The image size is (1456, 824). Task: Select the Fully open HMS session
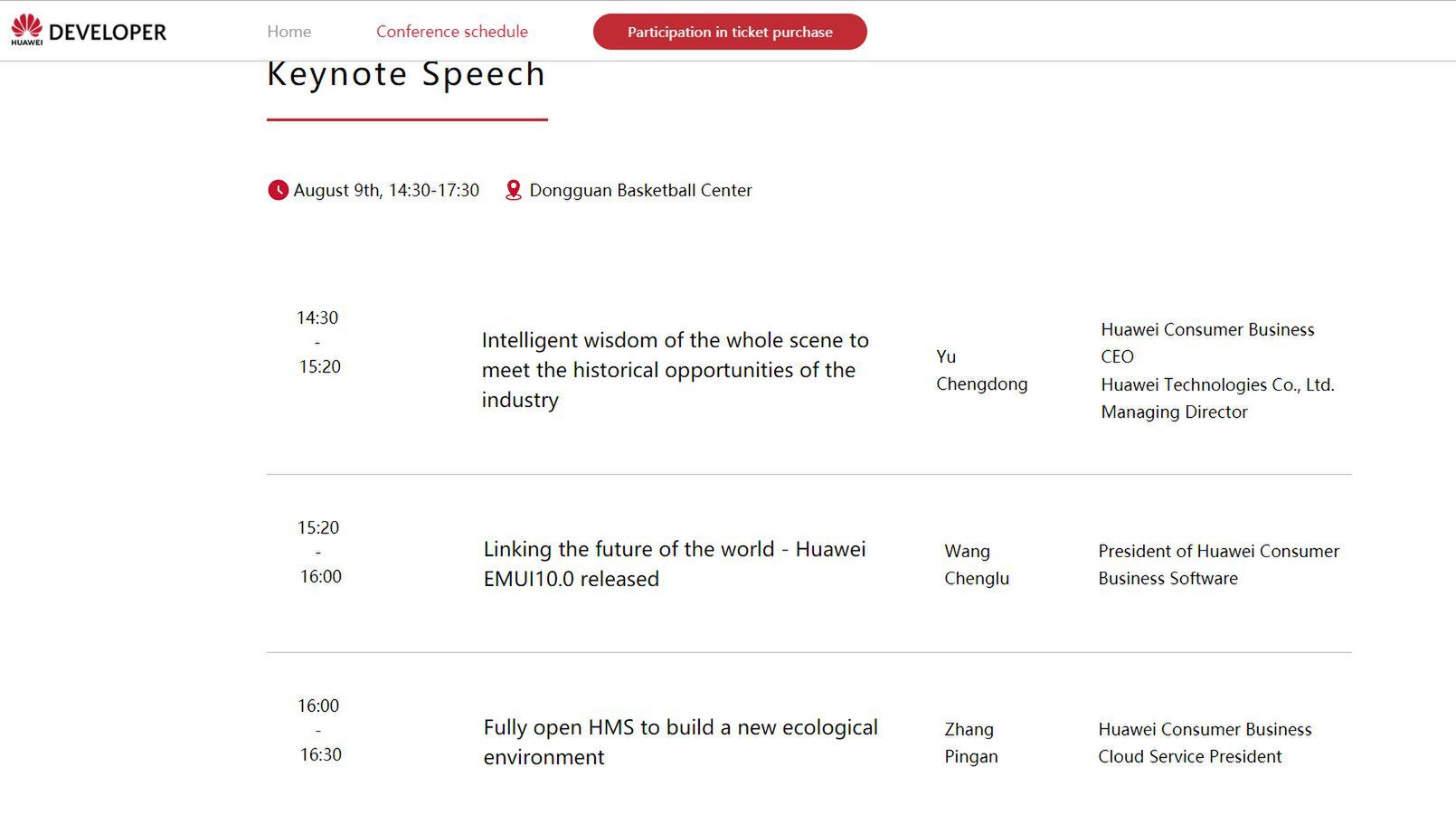click(x=680, y=742)
